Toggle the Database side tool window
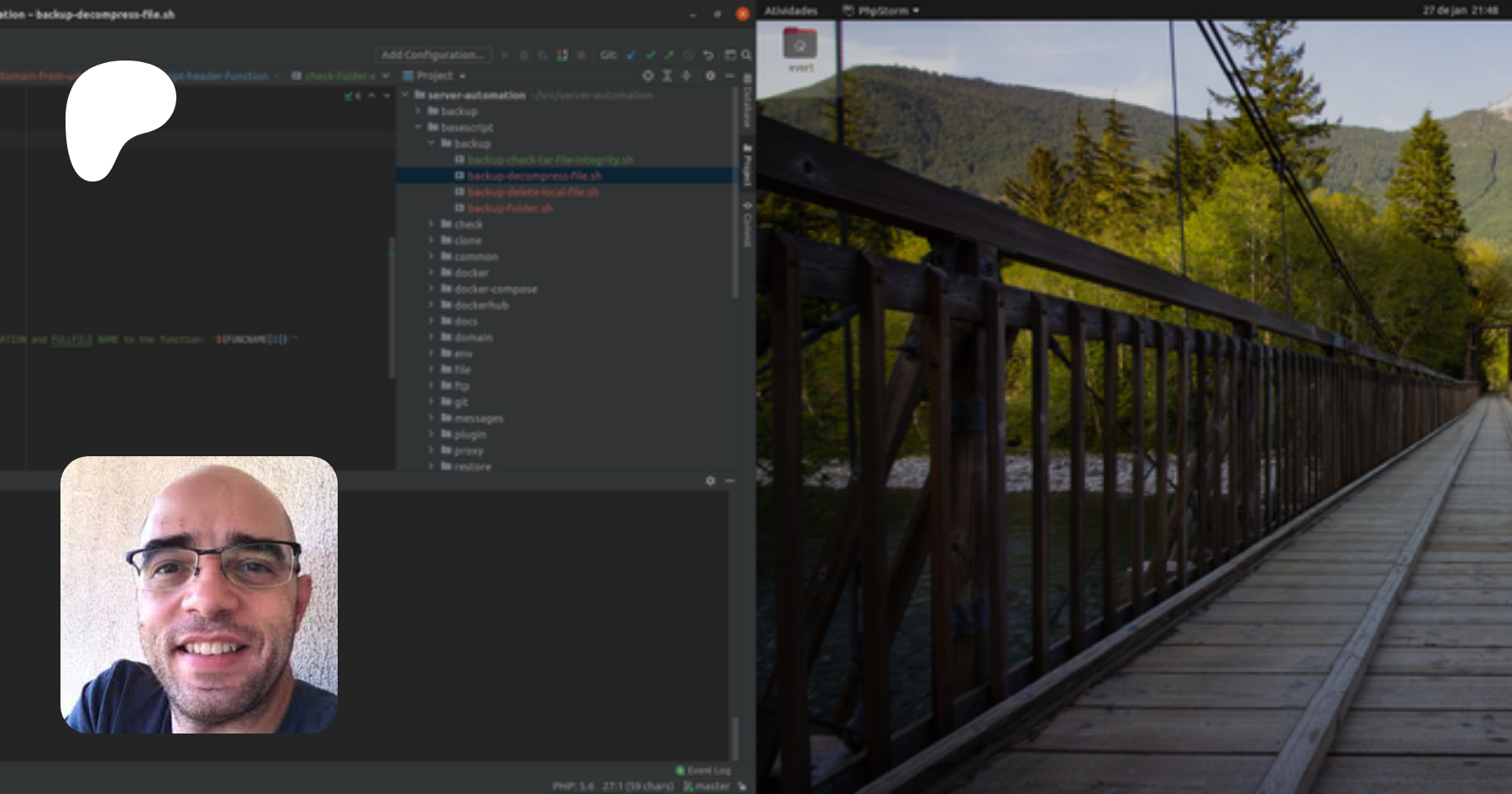Viewport: 1512px width, 794px height. tap(747, 102)
